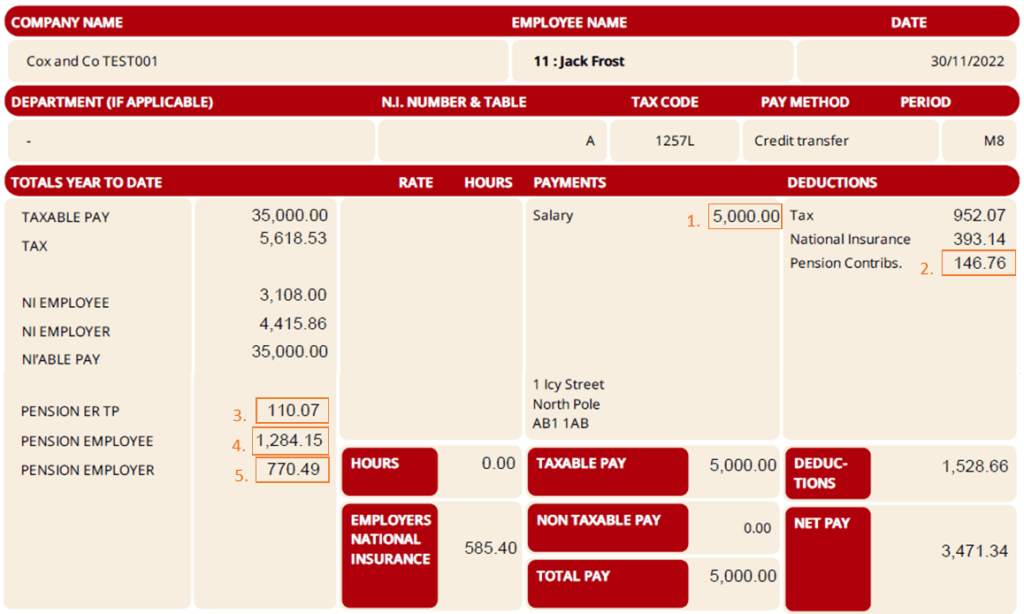Click the period value M8
Viewport: 1024px width, 614px height.
(994, 141)
